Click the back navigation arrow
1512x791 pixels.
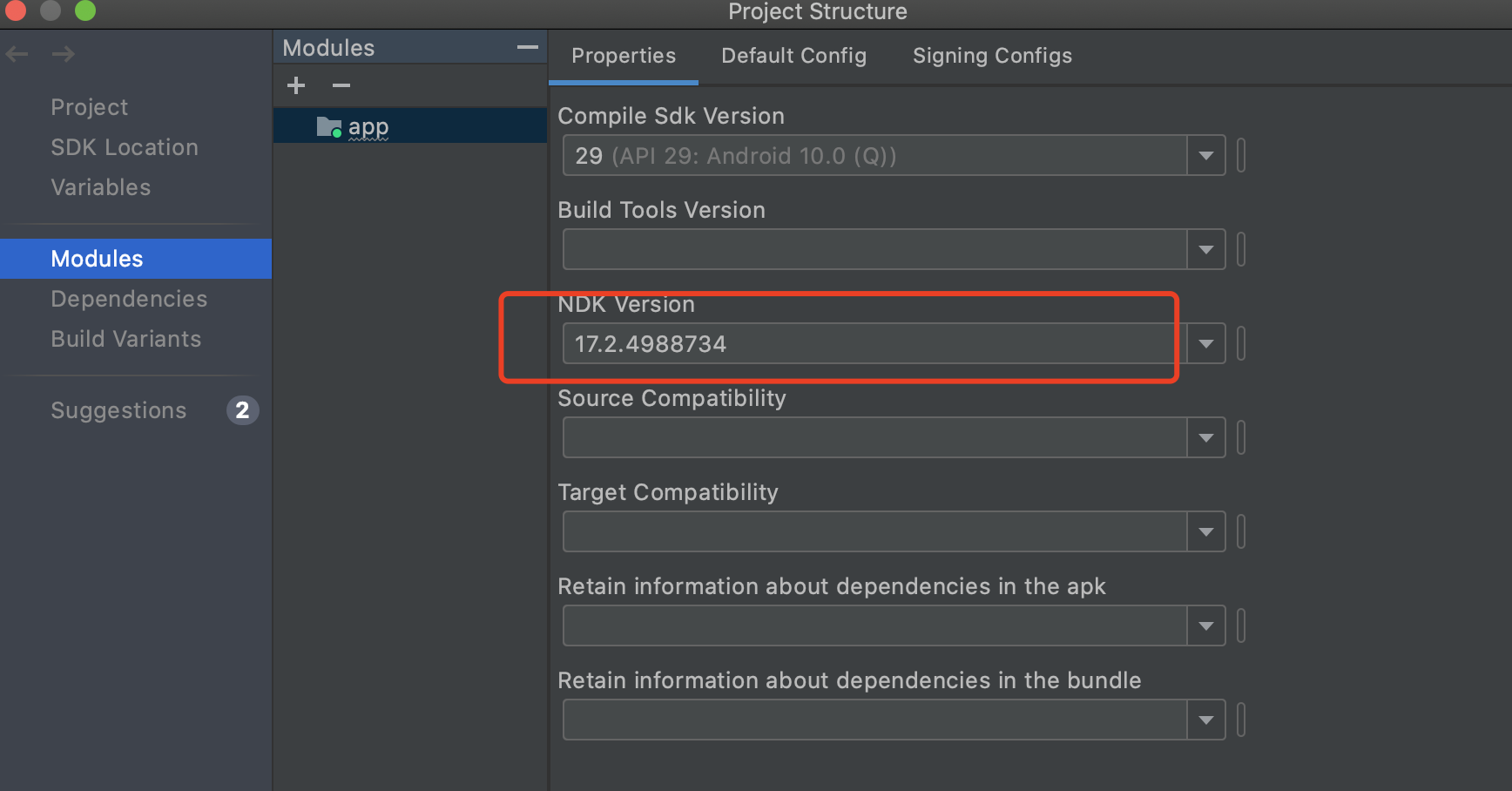pyautogui.click(x=17, y=54)
